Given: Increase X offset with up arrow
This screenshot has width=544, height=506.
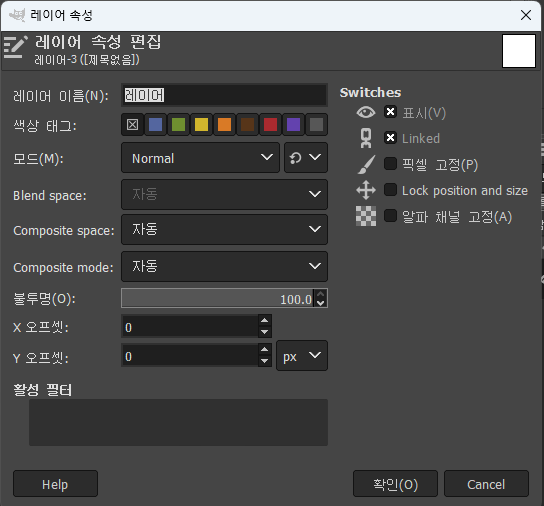Looking at the screenshot, I should (265, 321).
